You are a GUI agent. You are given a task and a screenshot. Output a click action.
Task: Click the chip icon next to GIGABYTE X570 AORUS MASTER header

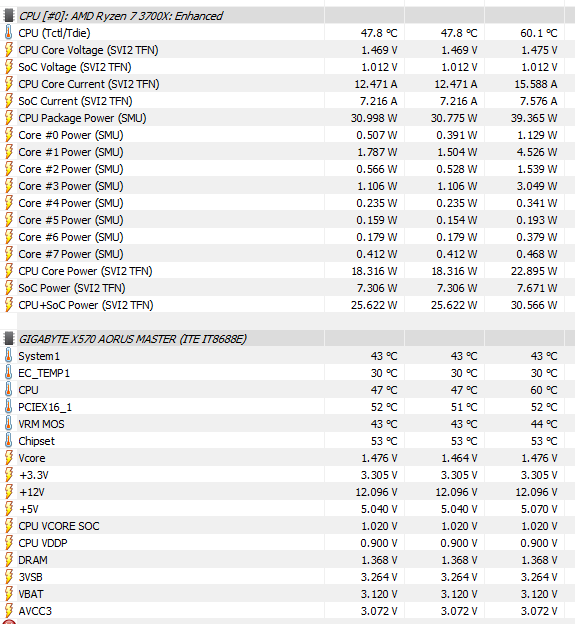tap(8, 339)
